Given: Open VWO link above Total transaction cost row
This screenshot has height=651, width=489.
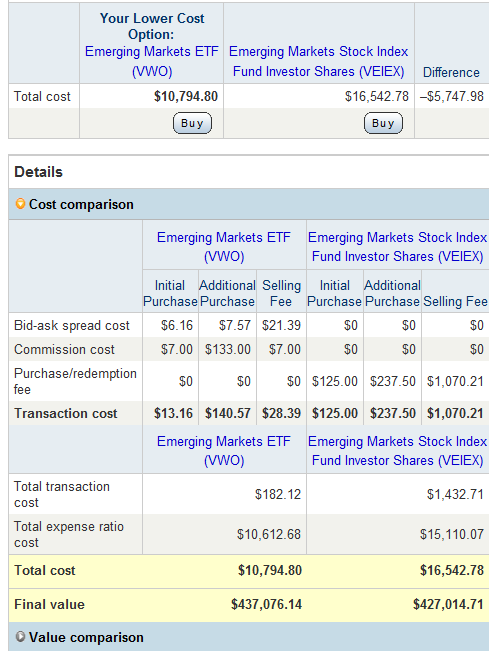Looking at the screenshot, I should pos(224,450).
